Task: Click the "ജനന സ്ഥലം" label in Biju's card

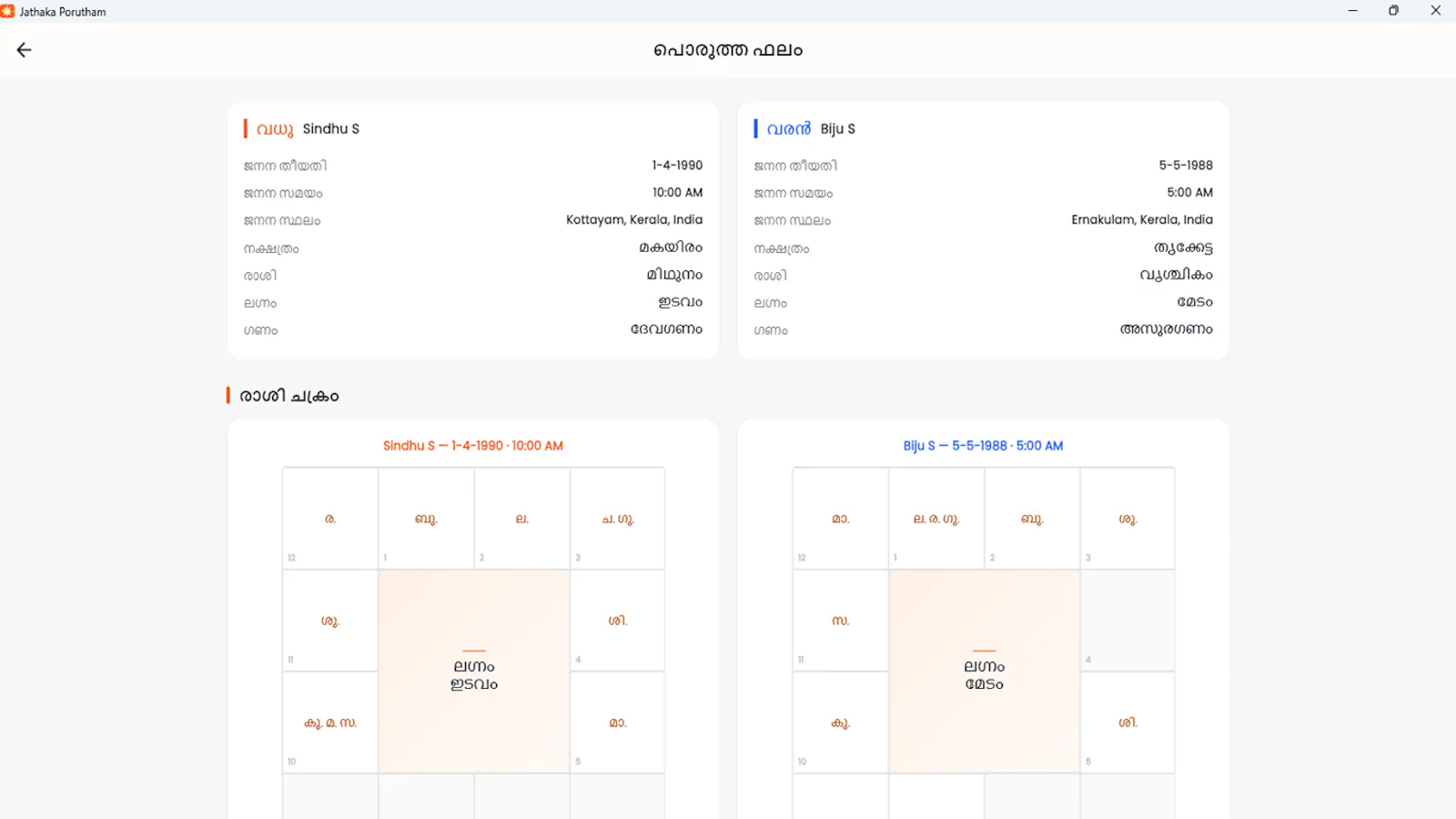Action: 793,220
